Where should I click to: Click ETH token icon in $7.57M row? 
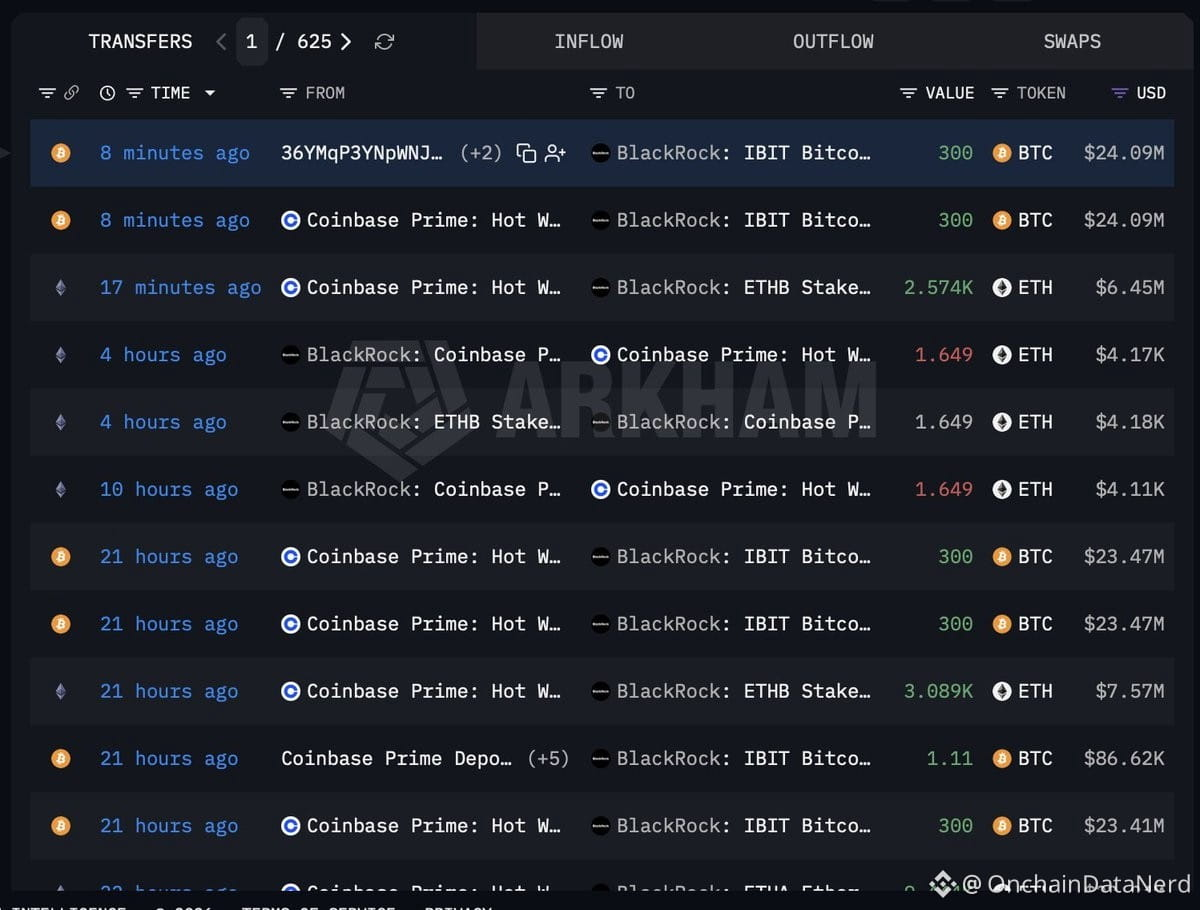1001,692
